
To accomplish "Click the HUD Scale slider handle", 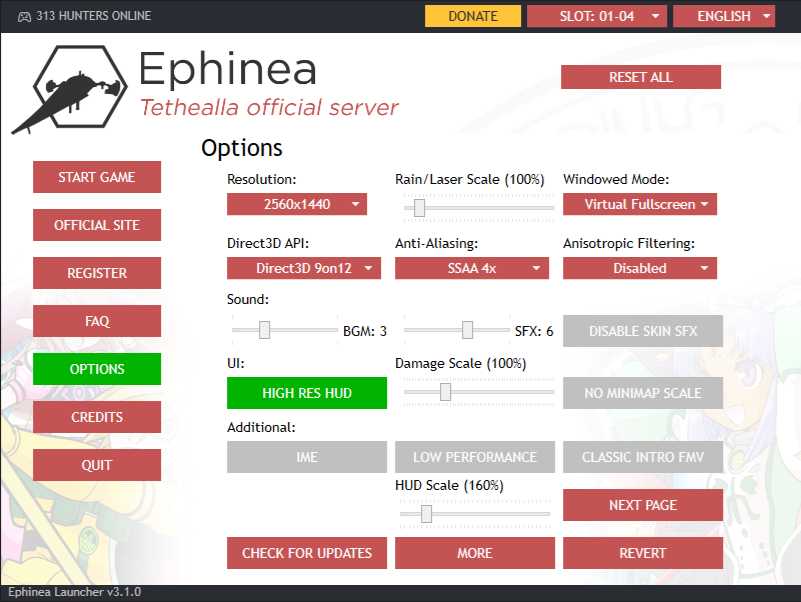I will [427, 514].
